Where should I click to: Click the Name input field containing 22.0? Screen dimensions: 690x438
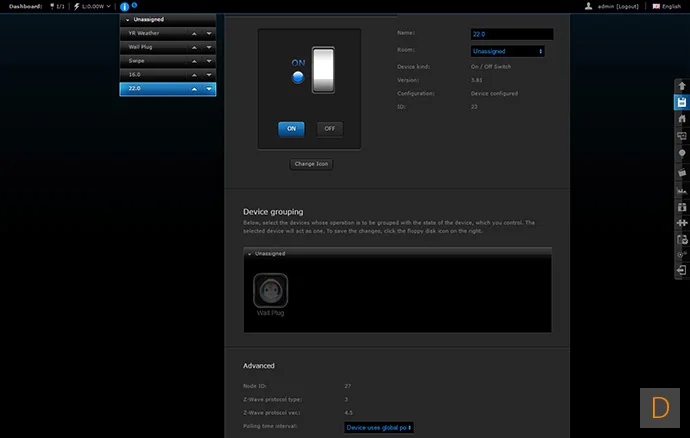512,34
